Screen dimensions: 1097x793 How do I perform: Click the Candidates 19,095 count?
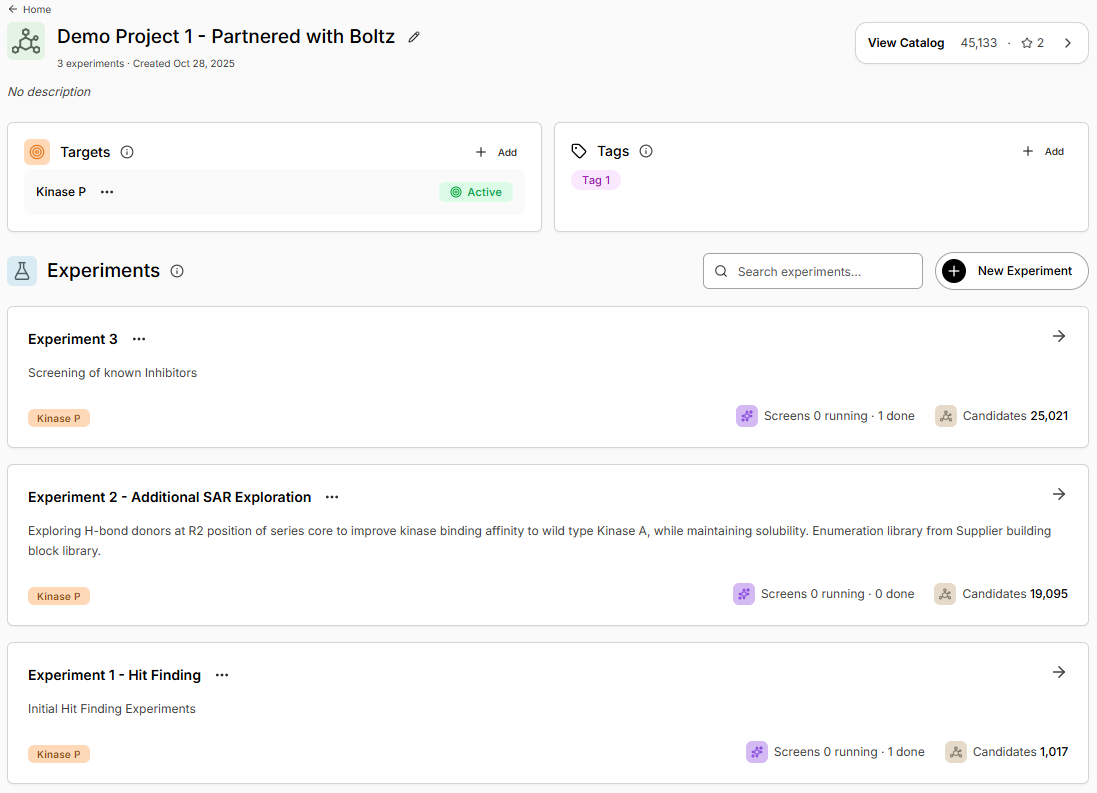1015,594
